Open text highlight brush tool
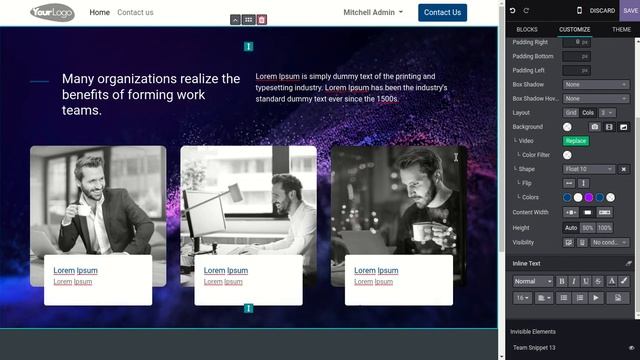This screenshot has width=640, height=360. click(x=623, y=281)
